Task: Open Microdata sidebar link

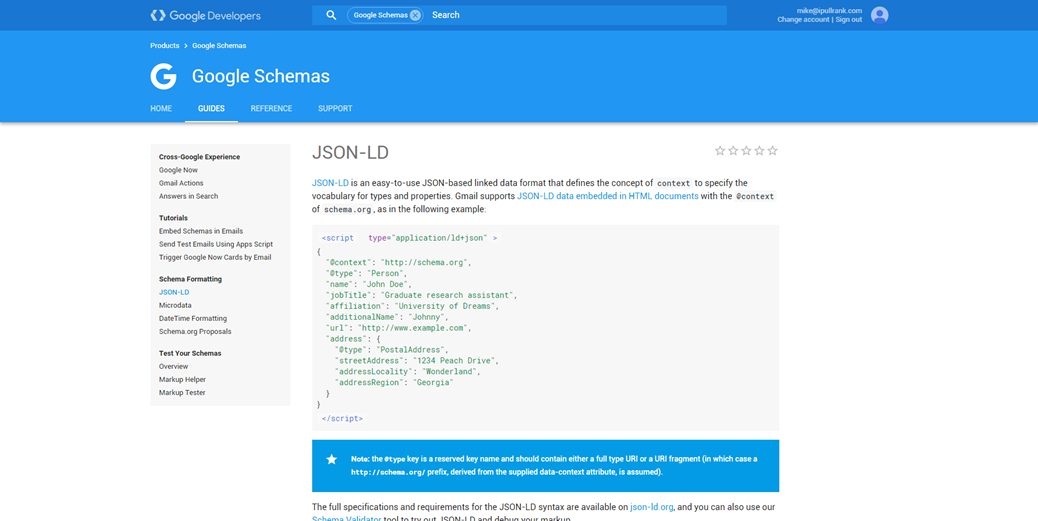Action: pyautogui.click(x=175, y=306)
